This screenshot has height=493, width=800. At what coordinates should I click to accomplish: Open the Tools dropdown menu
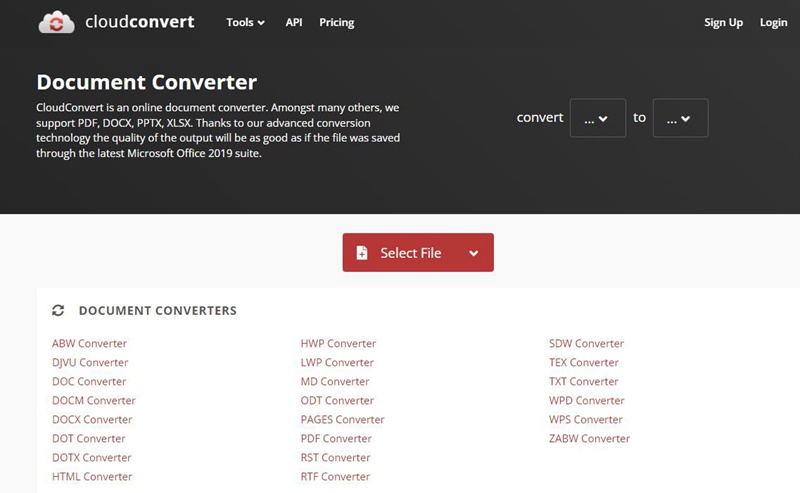[245, 22]
